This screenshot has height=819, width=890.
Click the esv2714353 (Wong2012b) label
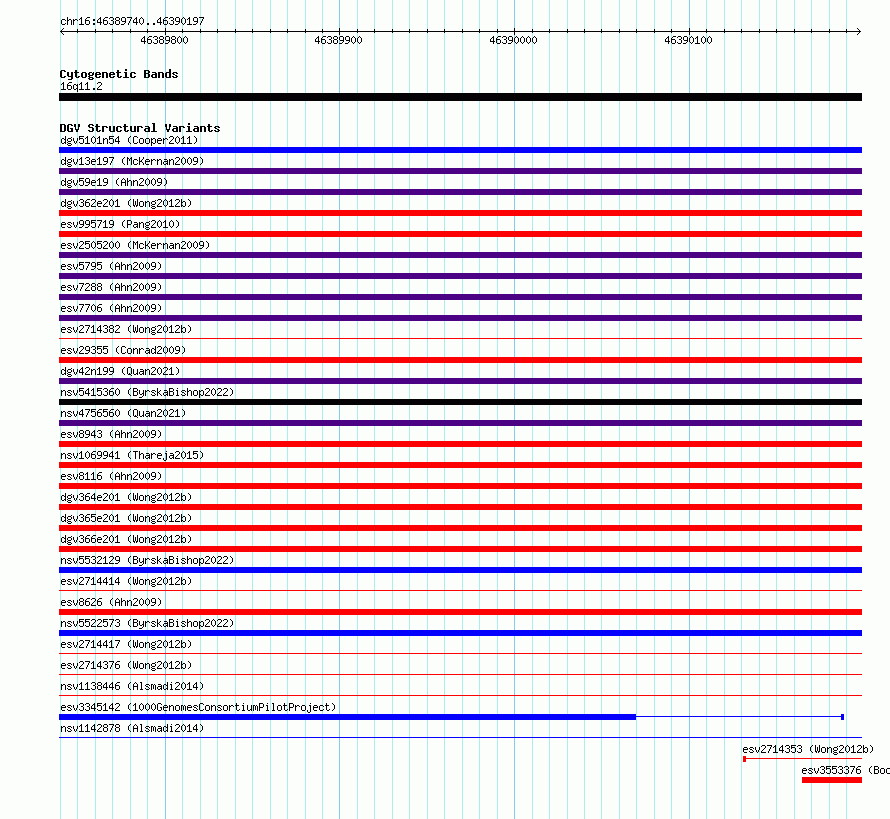[x=808, y=749]
